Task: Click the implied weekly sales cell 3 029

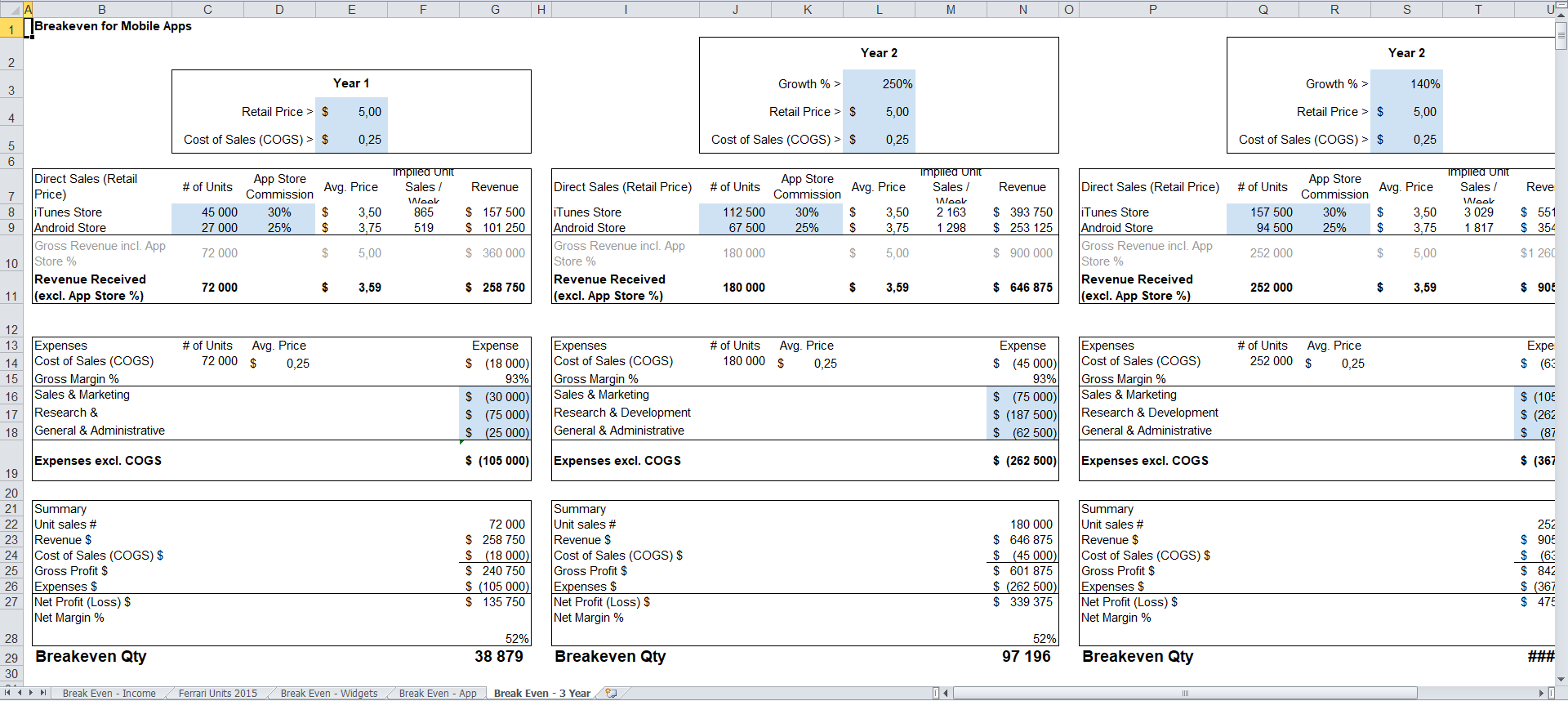Action: 1478,212
